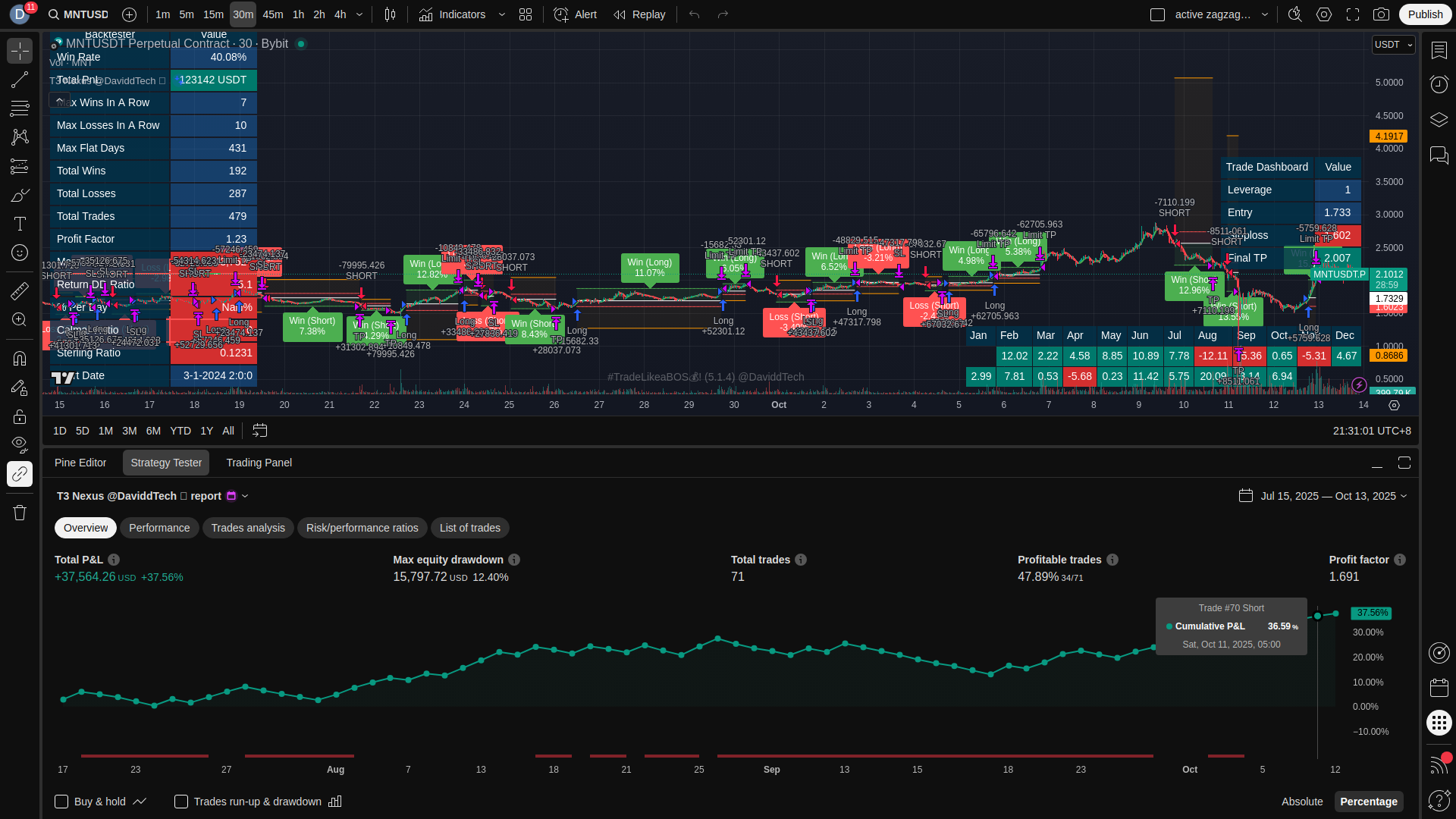Enable the Buy & hold checkbox
The height and width of the screenshot is (819, 1456).
click(x=62, y=802)
